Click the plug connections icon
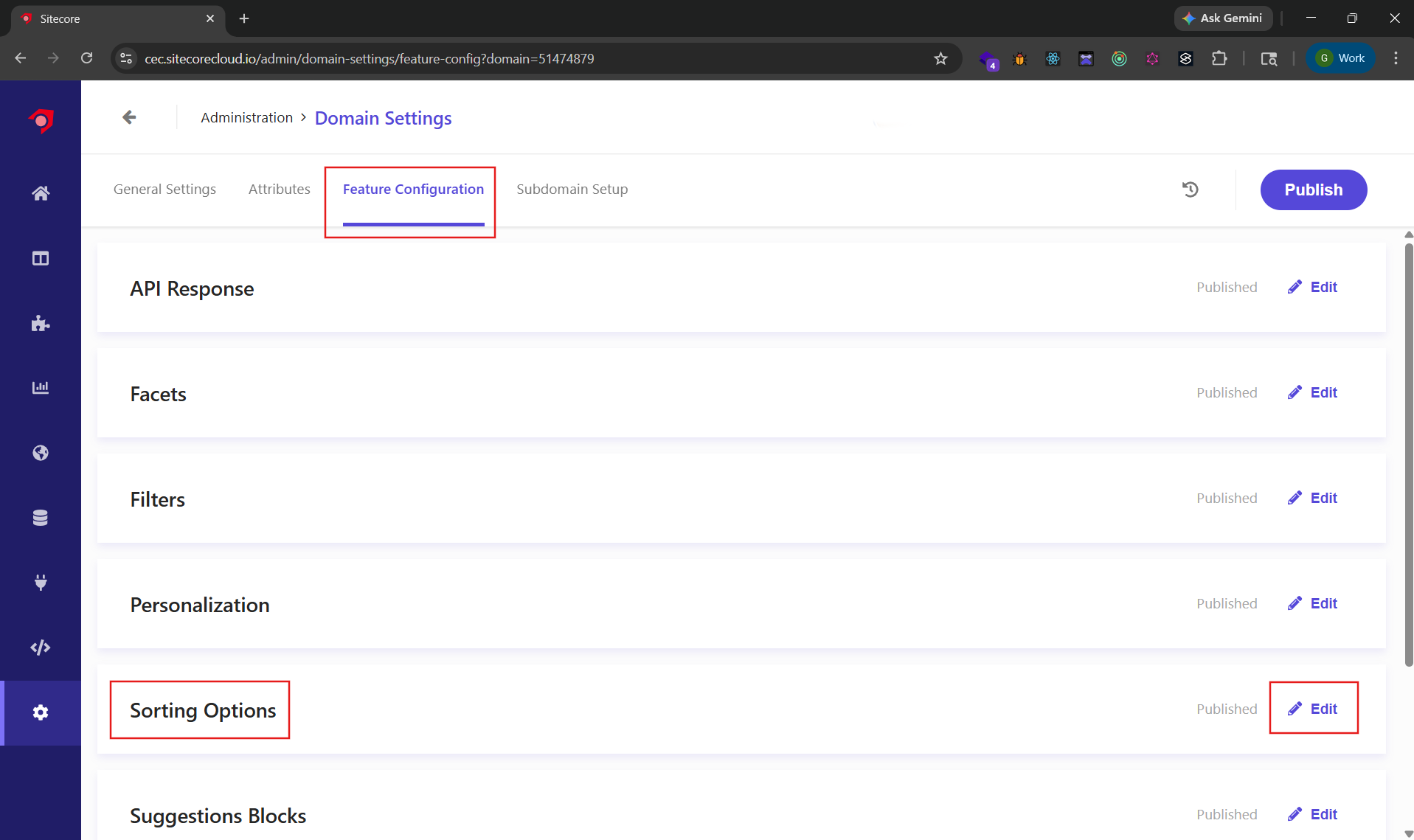 (x=41, y=583)
